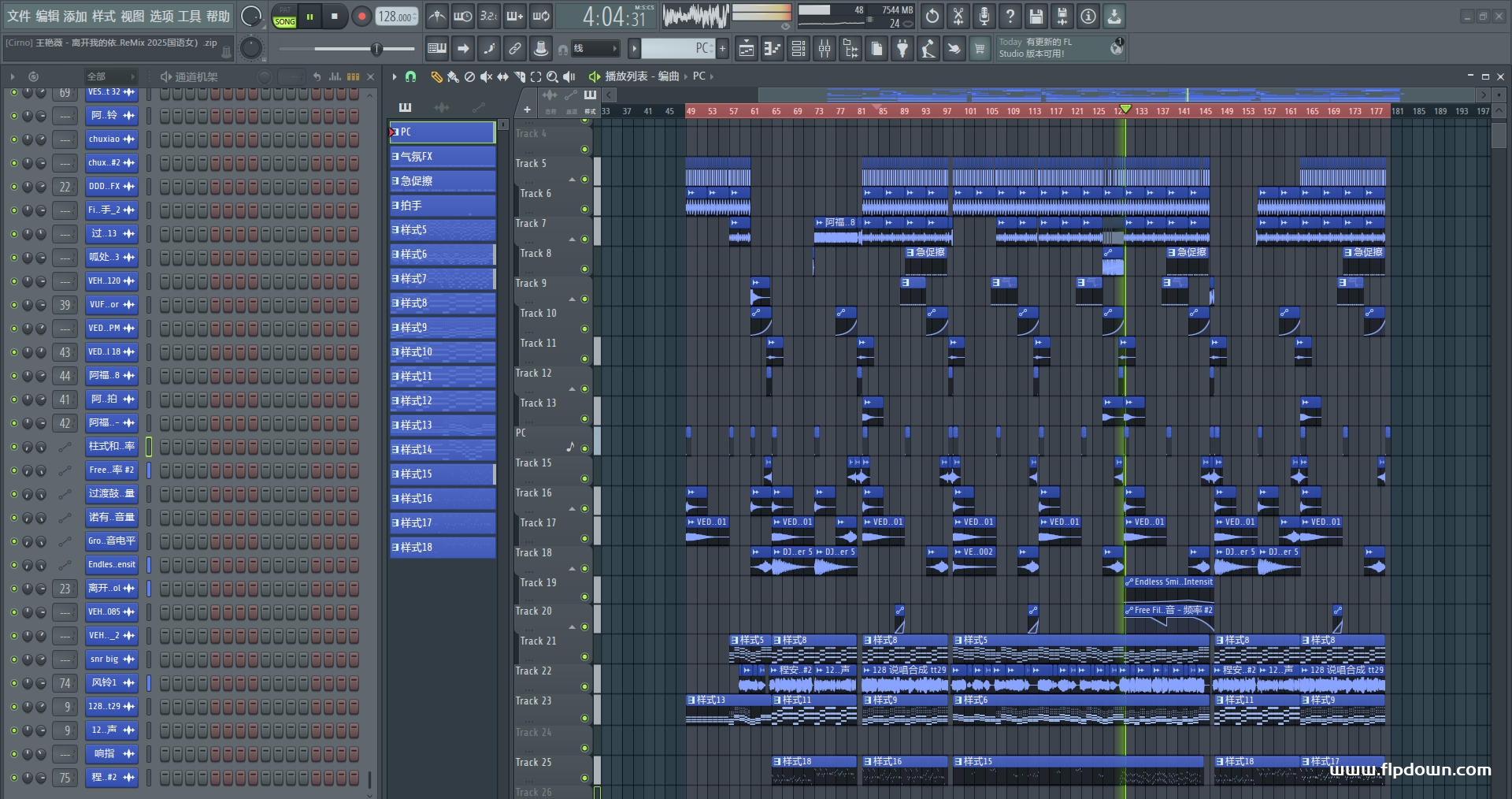Mute the DDD..FX channel
1512x799 pixels.
[x=13, y=187]
